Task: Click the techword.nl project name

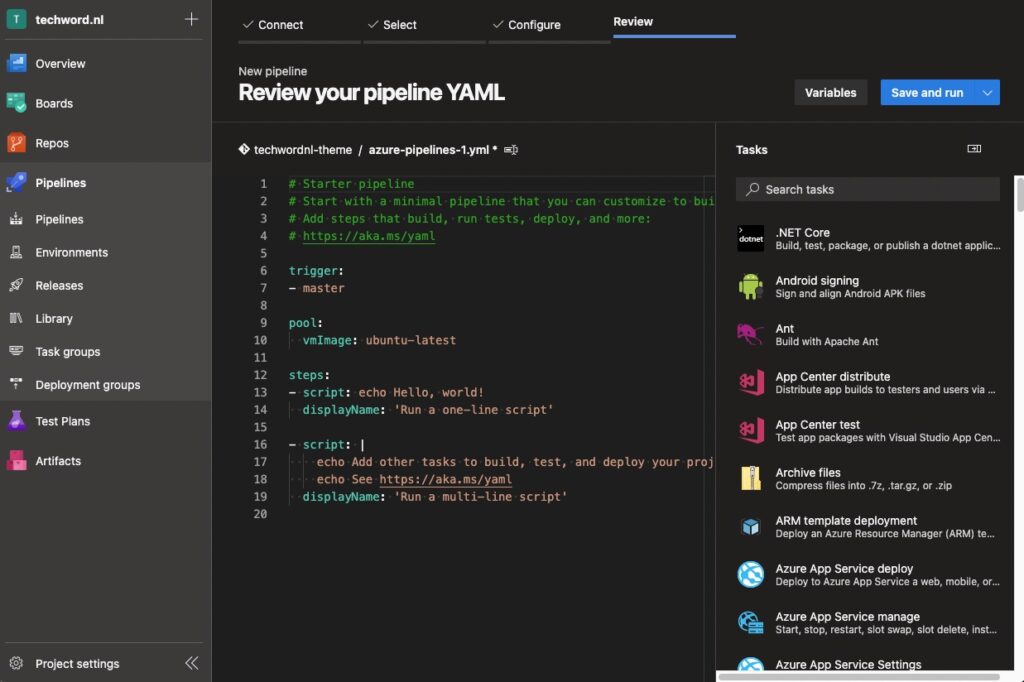Action: (69, 20)
